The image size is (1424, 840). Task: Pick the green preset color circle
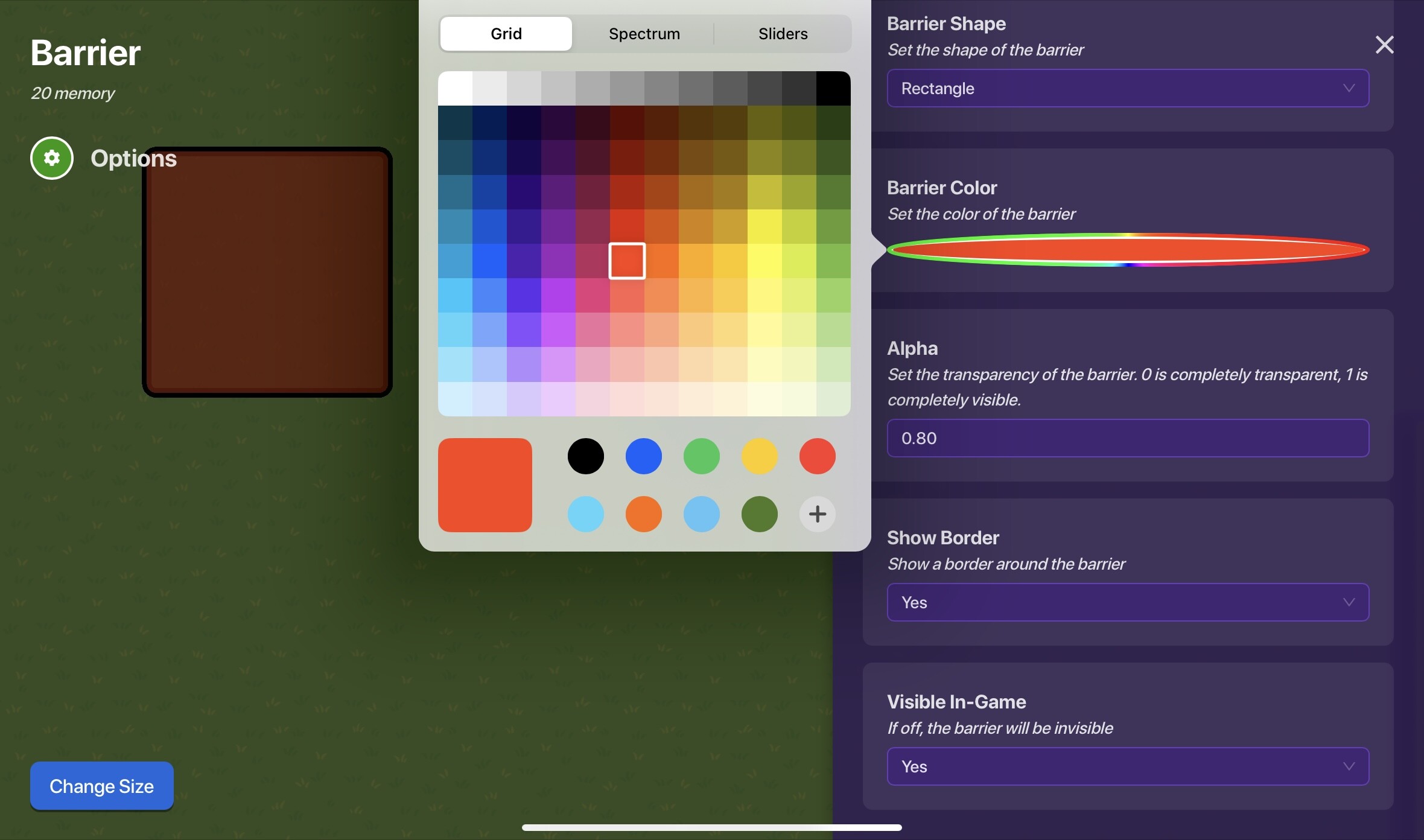click(701, 456)
